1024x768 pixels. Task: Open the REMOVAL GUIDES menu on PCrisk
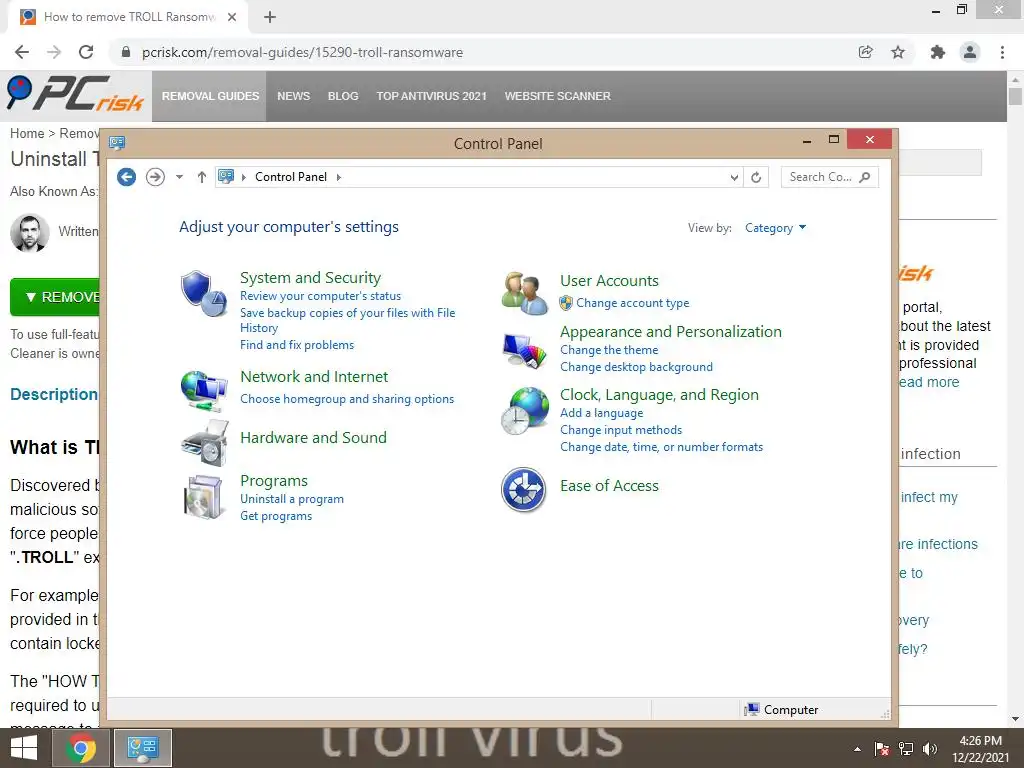210,96
